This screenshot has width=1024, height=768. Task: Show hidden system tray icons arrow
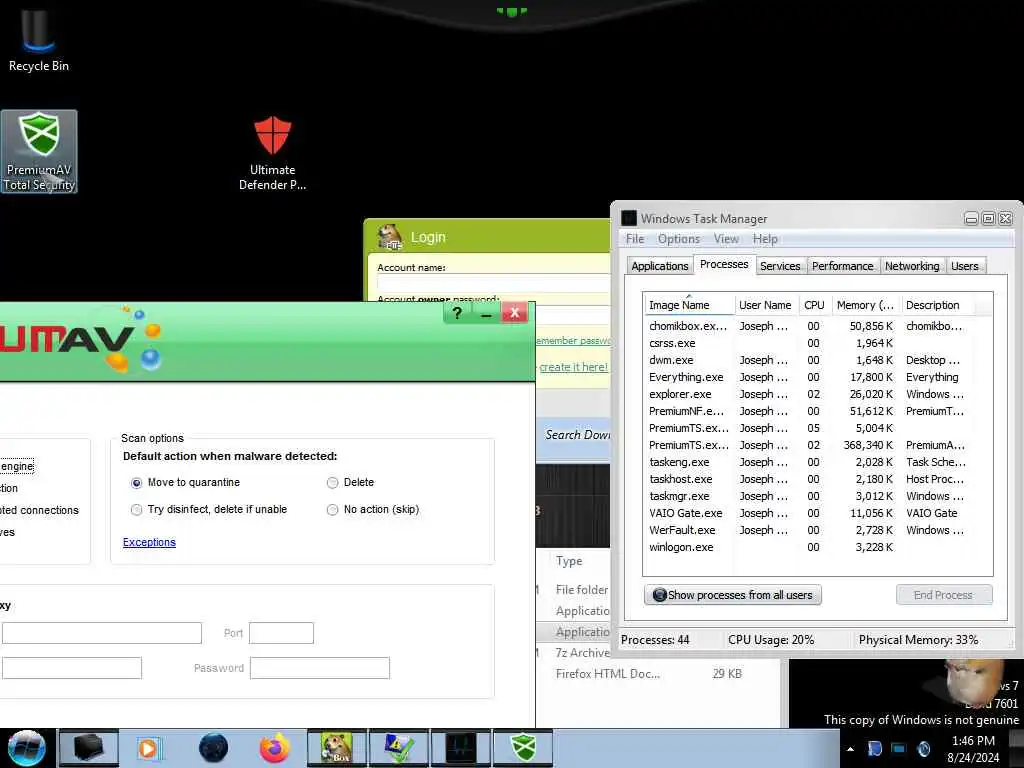tap(850, 749)
